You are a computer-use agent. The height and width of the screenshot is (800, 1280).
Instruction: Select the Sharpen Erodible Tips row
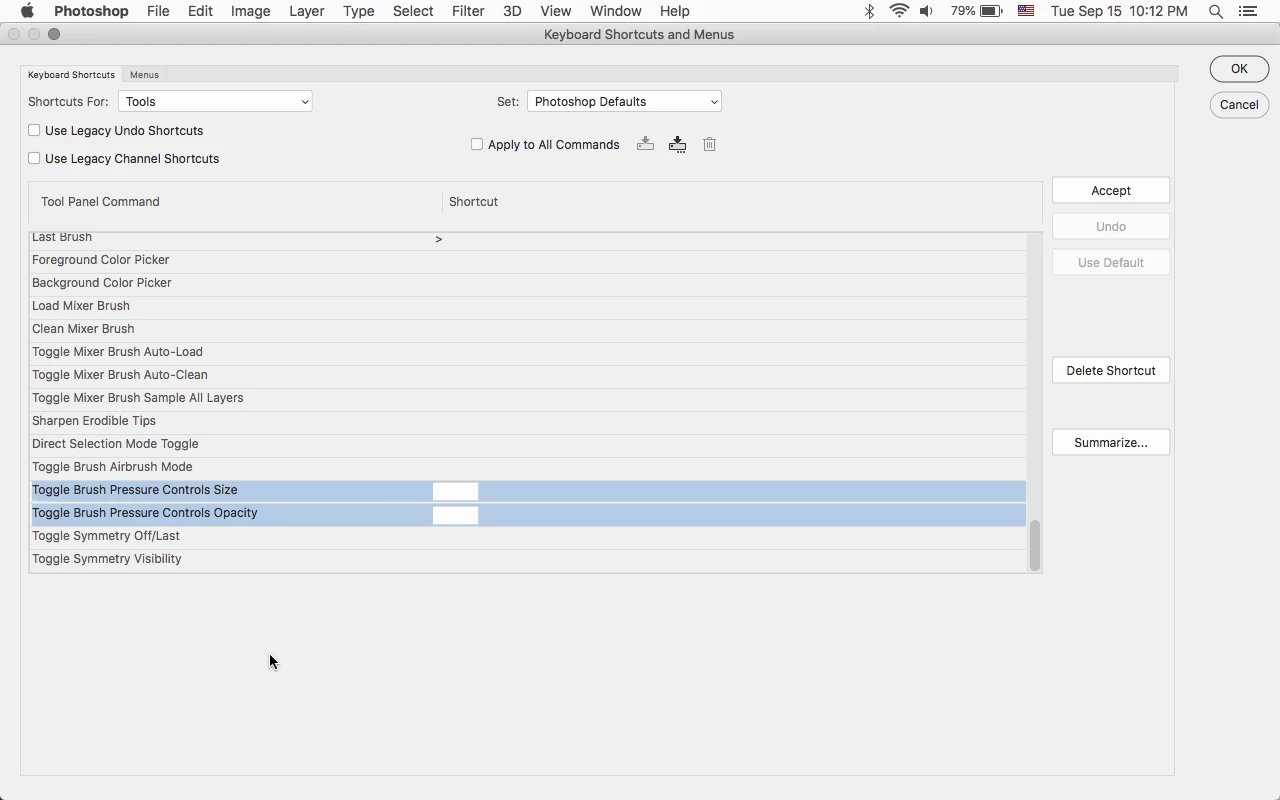pyautogui.click(x=529, y=421)
